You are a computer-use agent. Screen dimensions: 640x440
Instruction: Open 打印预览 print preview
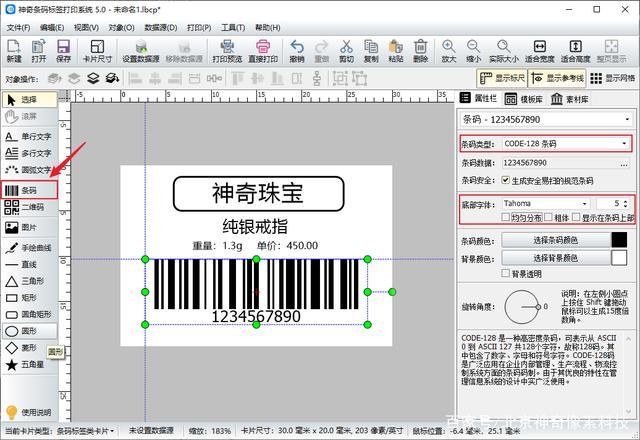[227, 51]
